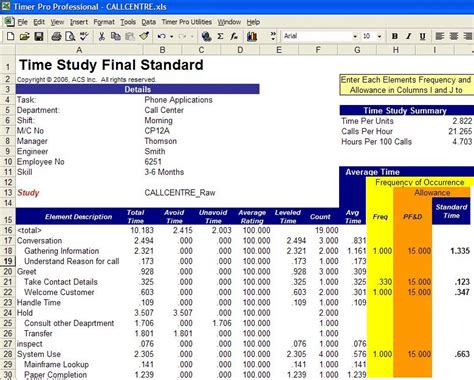Underline the selected cell text
This screenshot has width=474, height=380.
(422, 36)
